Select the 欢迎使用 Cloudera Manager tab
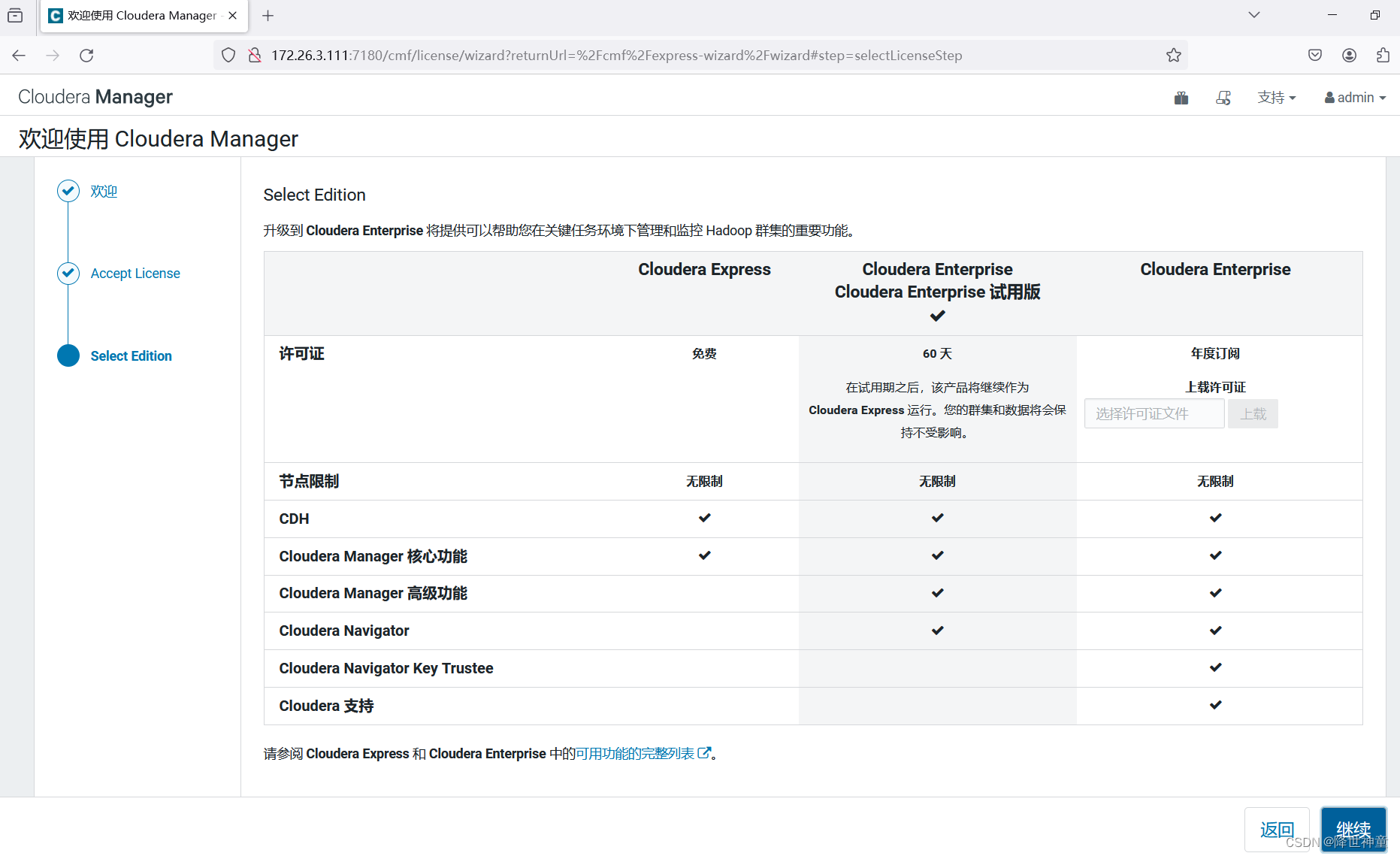Viewport: 1400px width, 856px height. (143, 16)
